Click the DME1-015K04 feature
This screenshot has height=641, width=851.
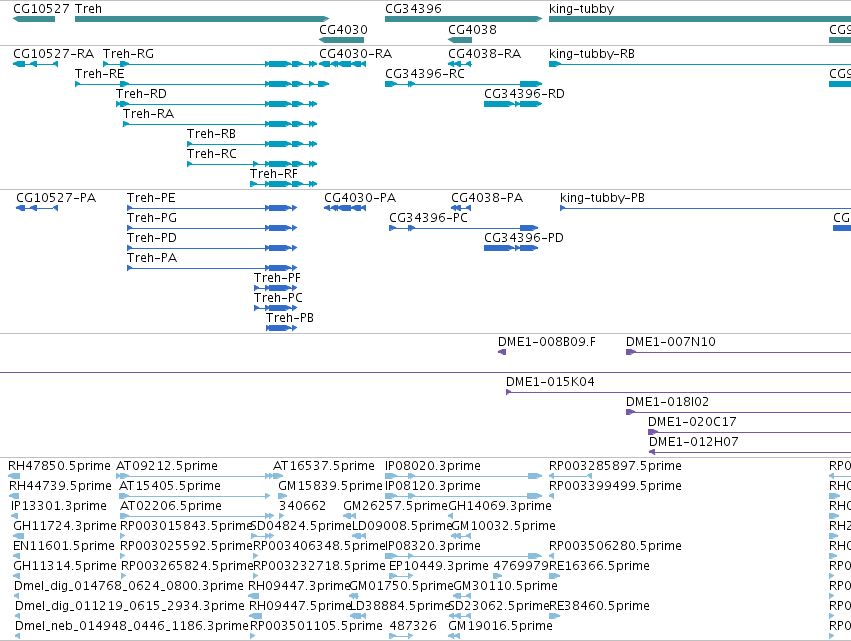[678, 392]
